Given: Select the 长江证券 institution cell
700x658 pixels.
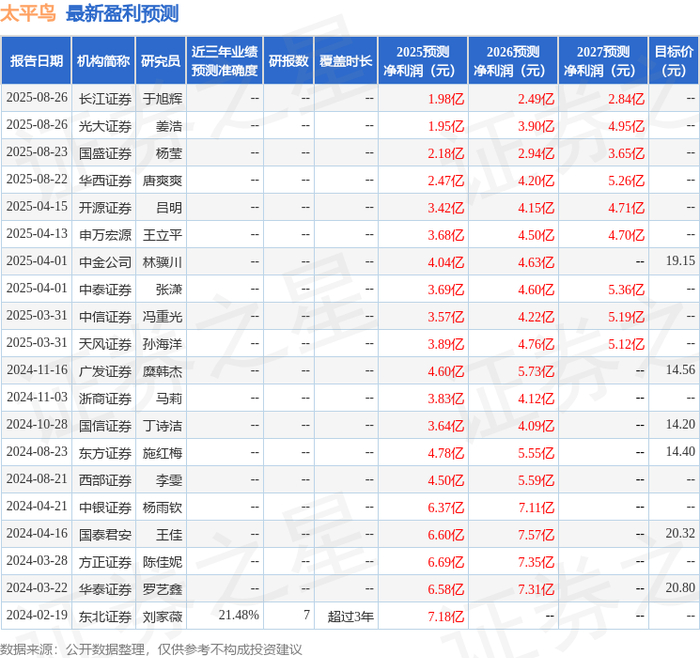Looking at the screenshot, I should (105, 99).
